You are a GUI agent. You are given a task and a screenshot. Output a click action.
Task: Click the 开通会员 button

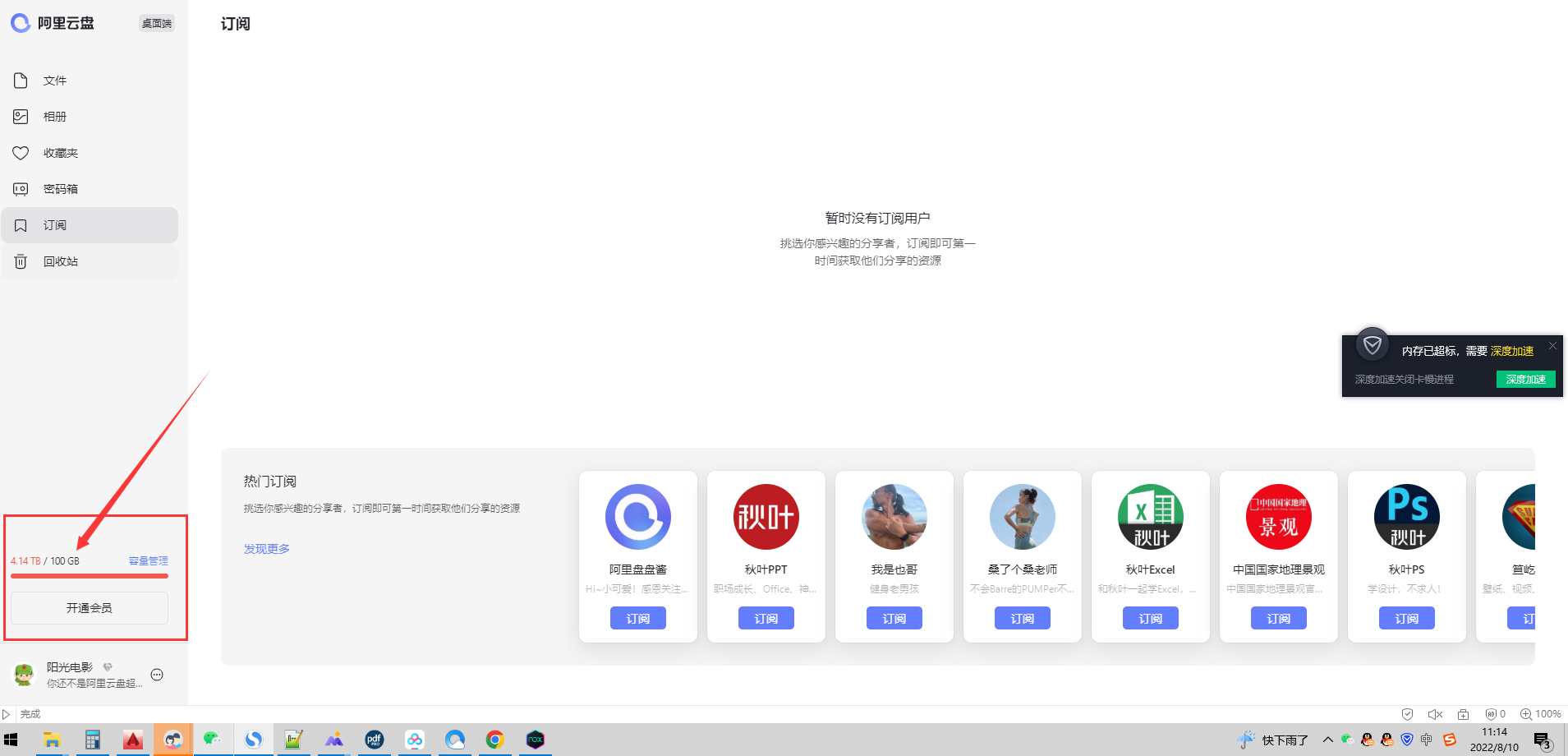90,608
